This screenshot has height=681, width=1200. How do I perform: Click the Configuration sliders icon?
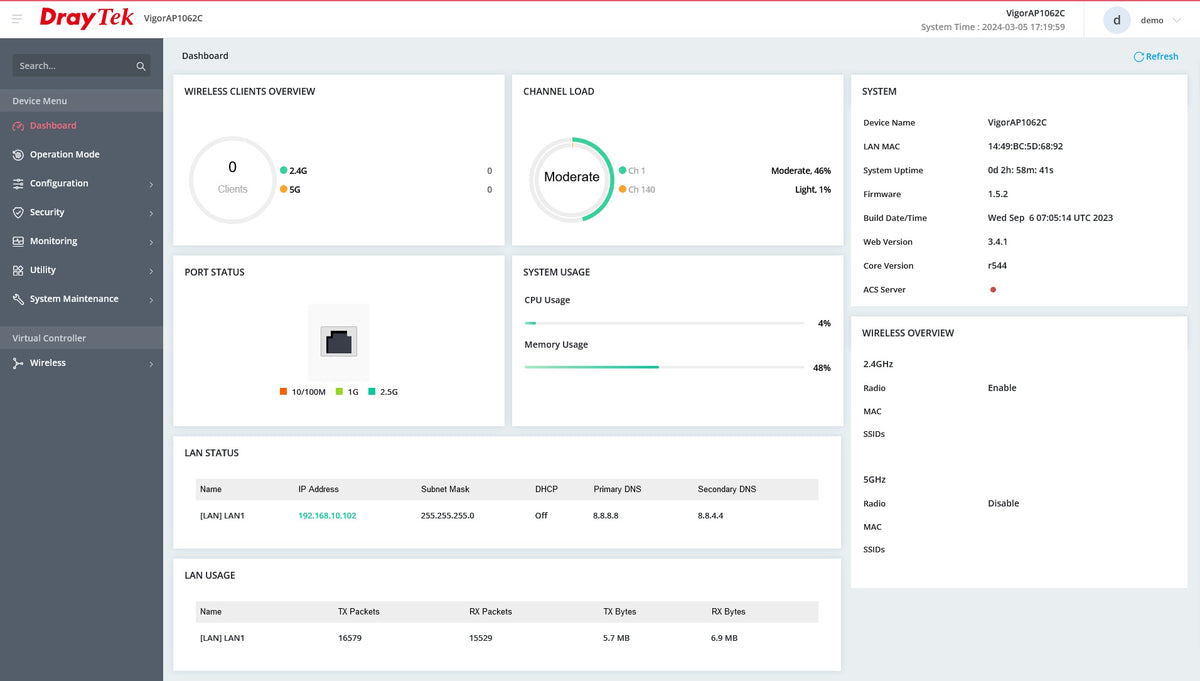pos(19,184)
